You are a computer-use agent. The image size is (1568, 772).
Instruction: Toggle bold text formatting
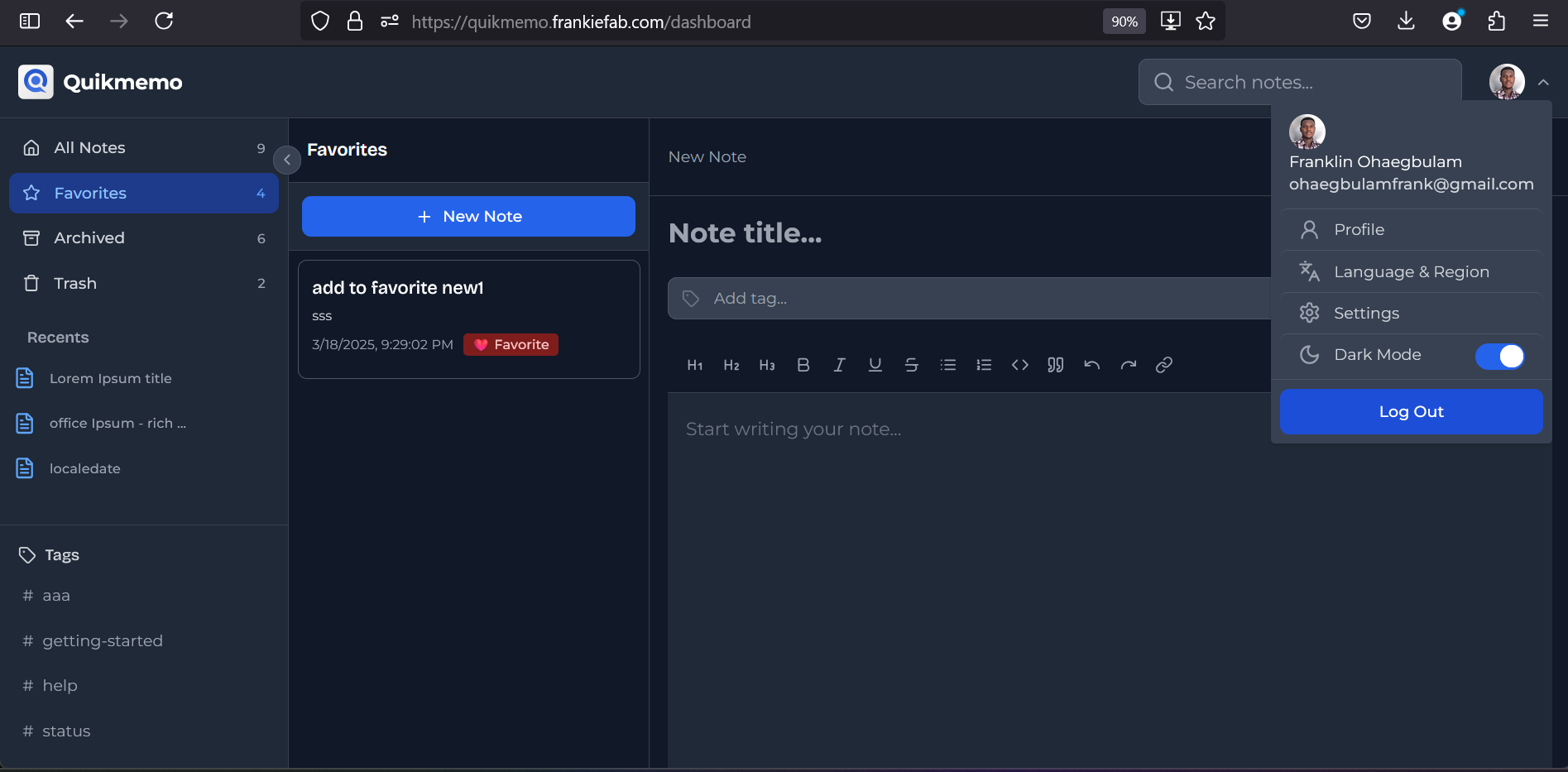tap(803, 364)
